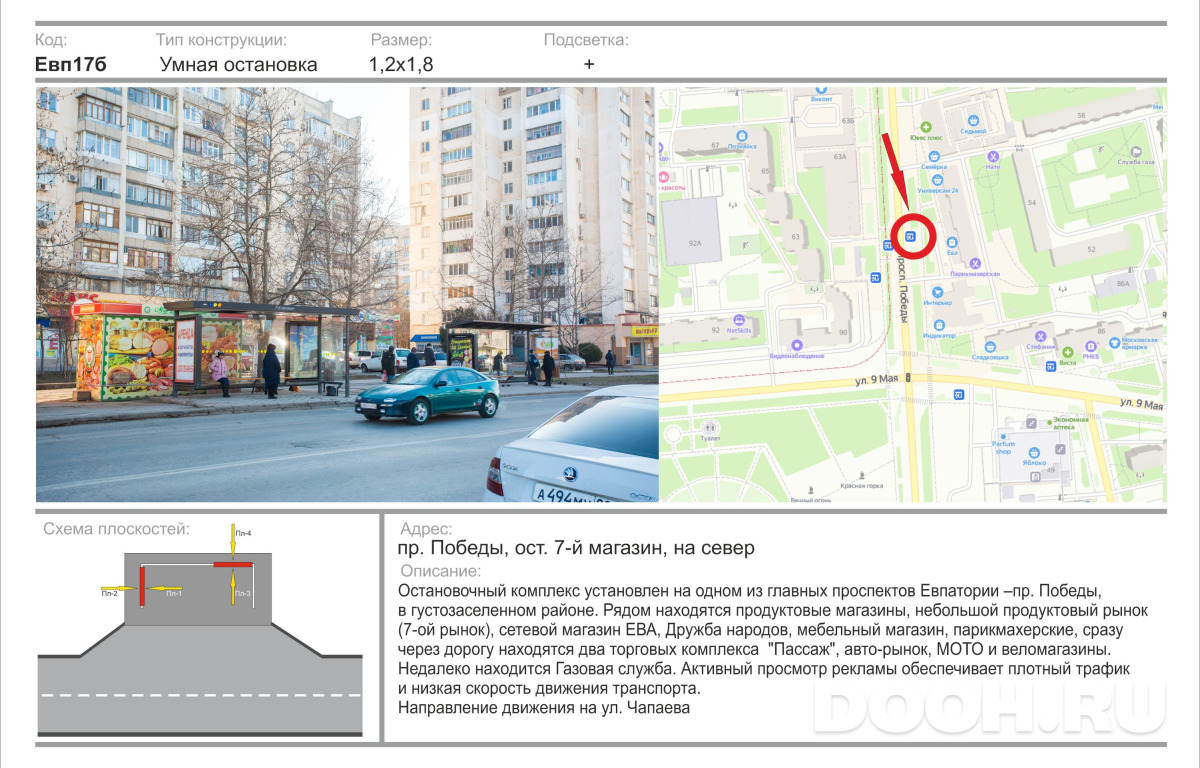Click the size value 1,2x1,8
The height and width of the screenshot is (768, 1200).
point(401,65)
